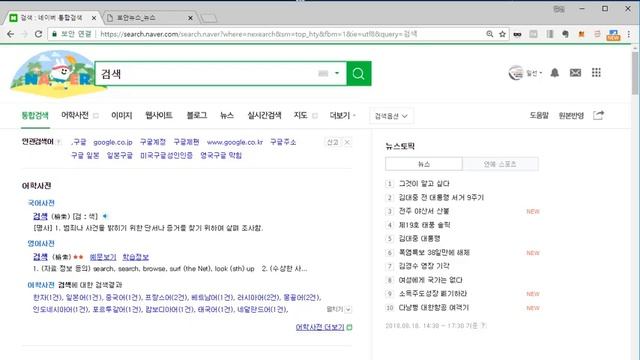The image size is (640, 360).
Task: Click the share icon beside 원본반영
Action: tap(598, 116)
